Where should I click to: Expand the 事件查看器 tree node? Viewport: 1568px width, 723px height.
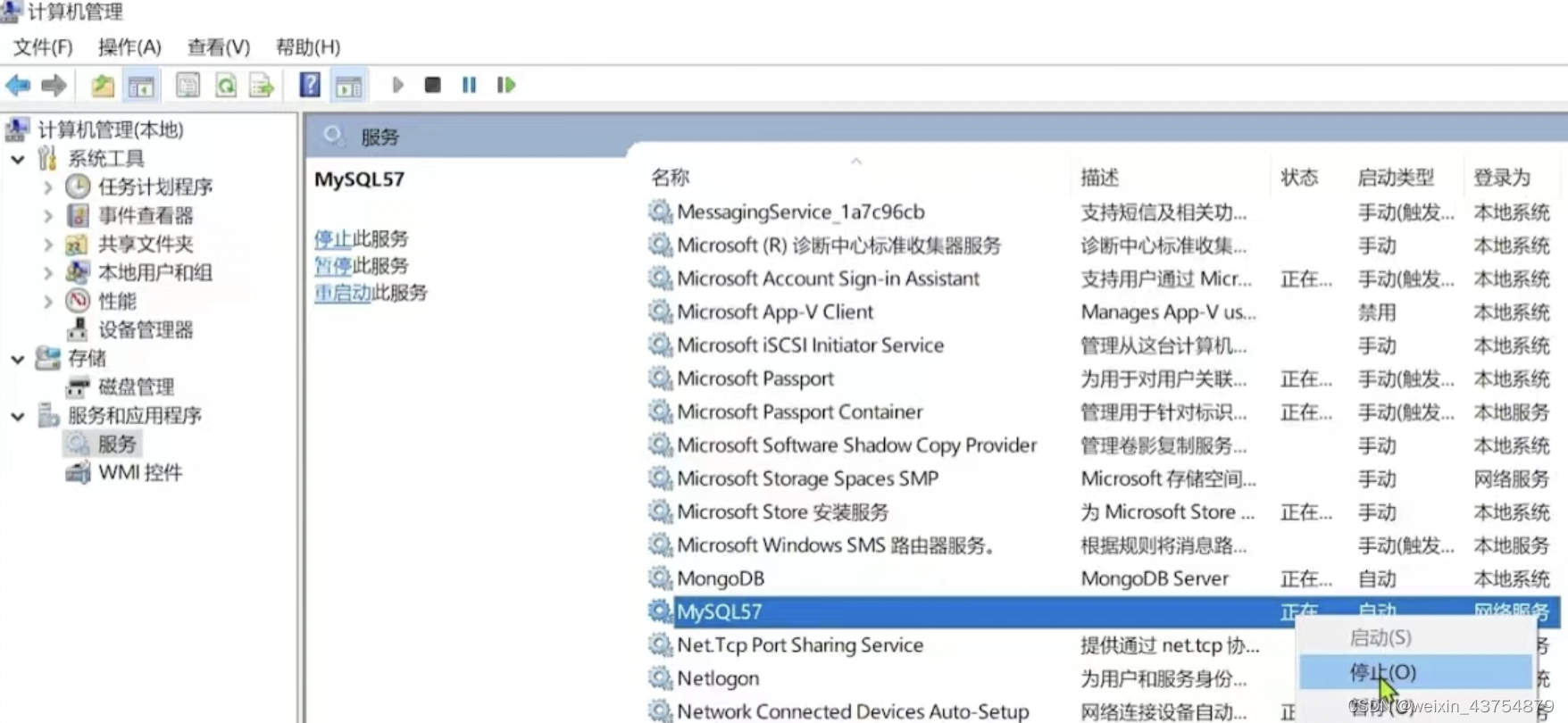(48, 216)
